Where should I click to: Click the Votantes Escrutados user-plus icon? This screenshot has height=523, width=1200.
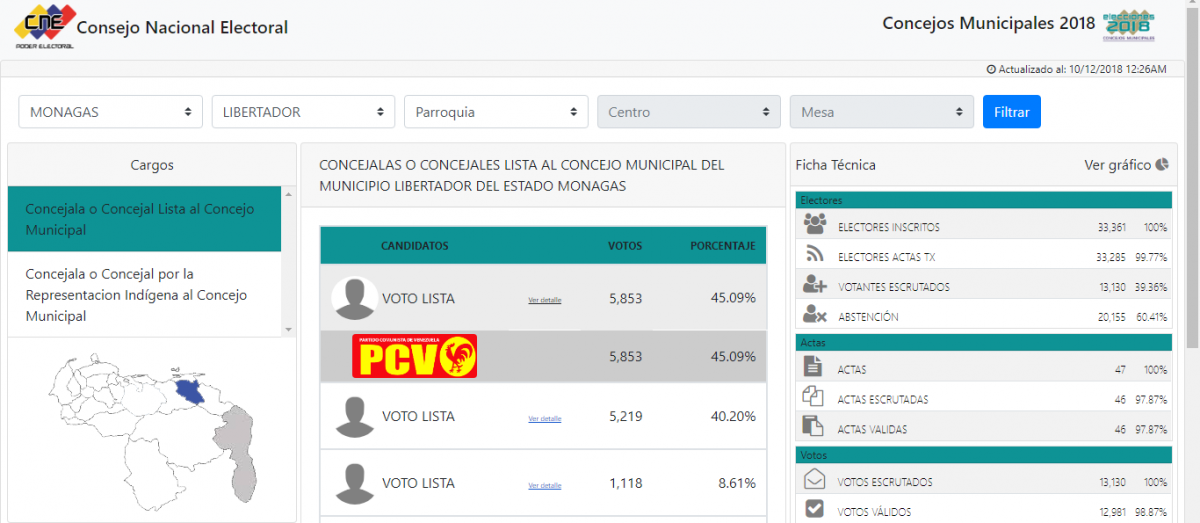(x=815, y=285)
